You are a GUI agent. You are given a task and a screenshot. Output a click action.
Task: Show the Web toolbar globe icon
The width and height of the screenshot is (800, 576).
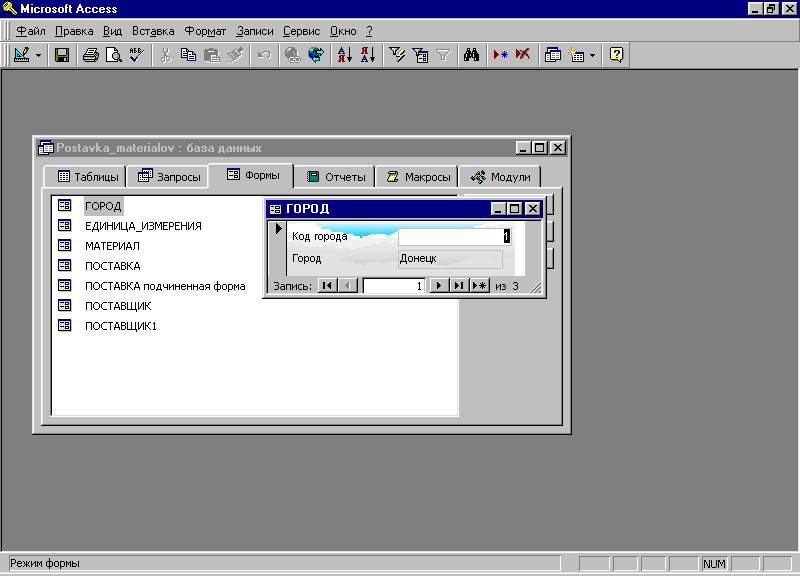[x=316, y=55]
